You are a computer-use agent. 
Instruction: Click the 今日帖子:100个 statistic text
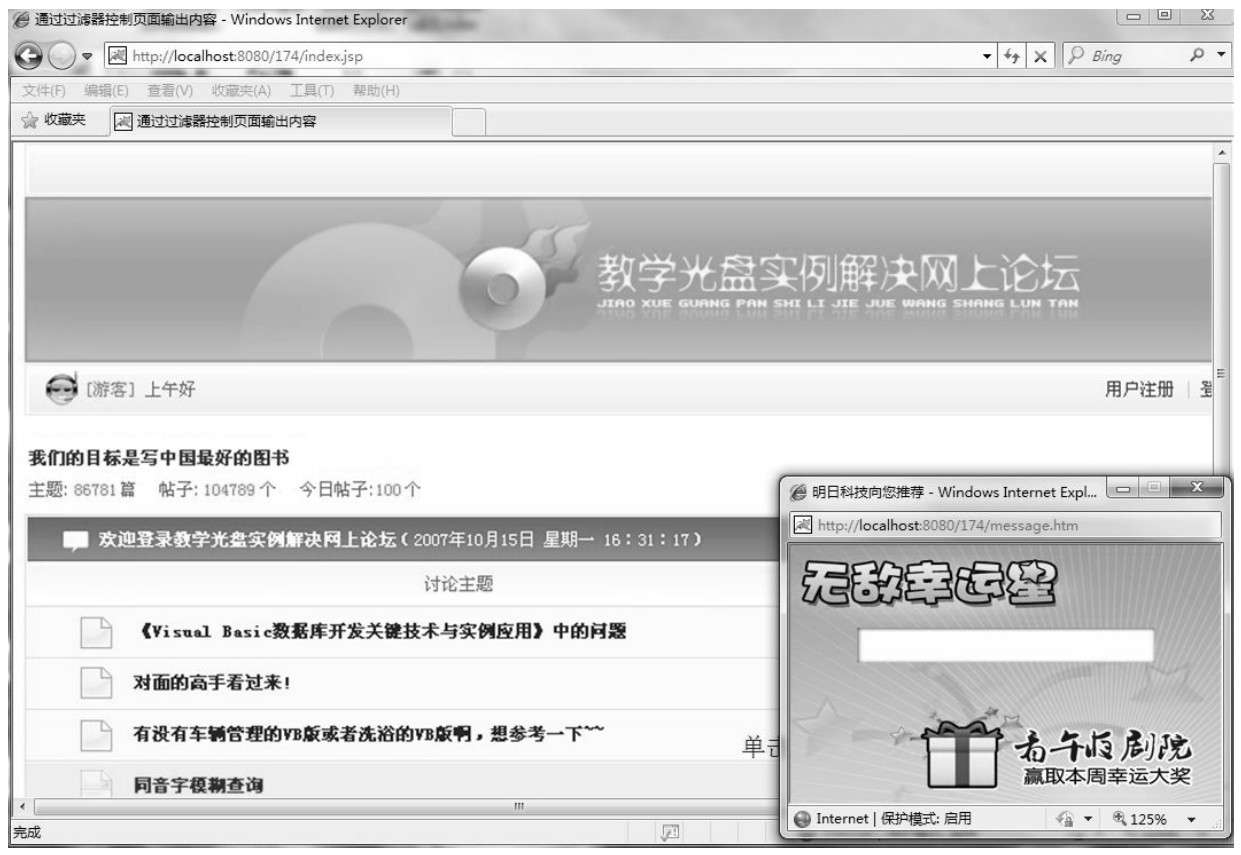(x=361, y=490)
